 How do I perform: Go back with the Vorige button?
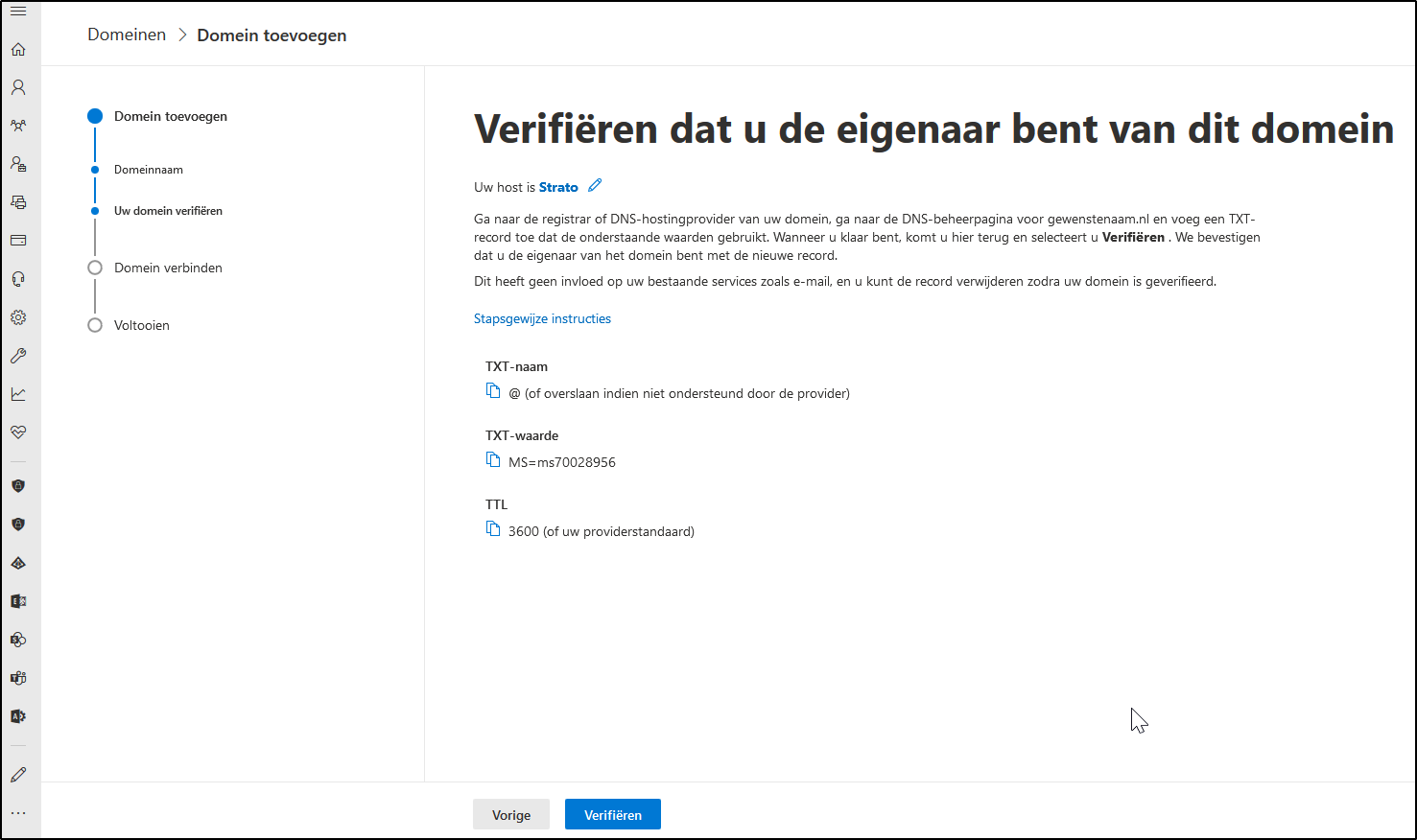510,814
